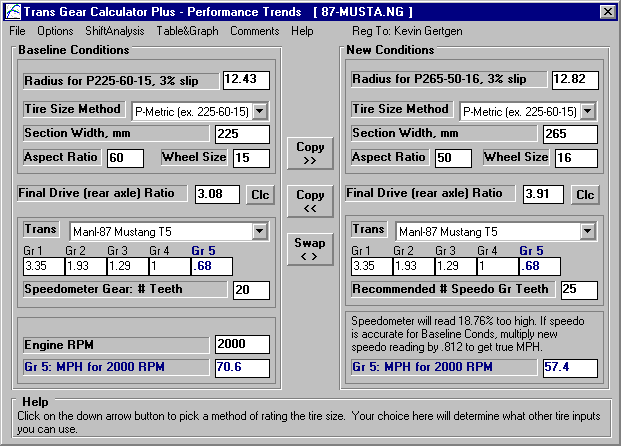Image resolution: width=621 pixels, height=446 pixels.
Task: Click baseline MPH result 70.6
Action: 242,368
